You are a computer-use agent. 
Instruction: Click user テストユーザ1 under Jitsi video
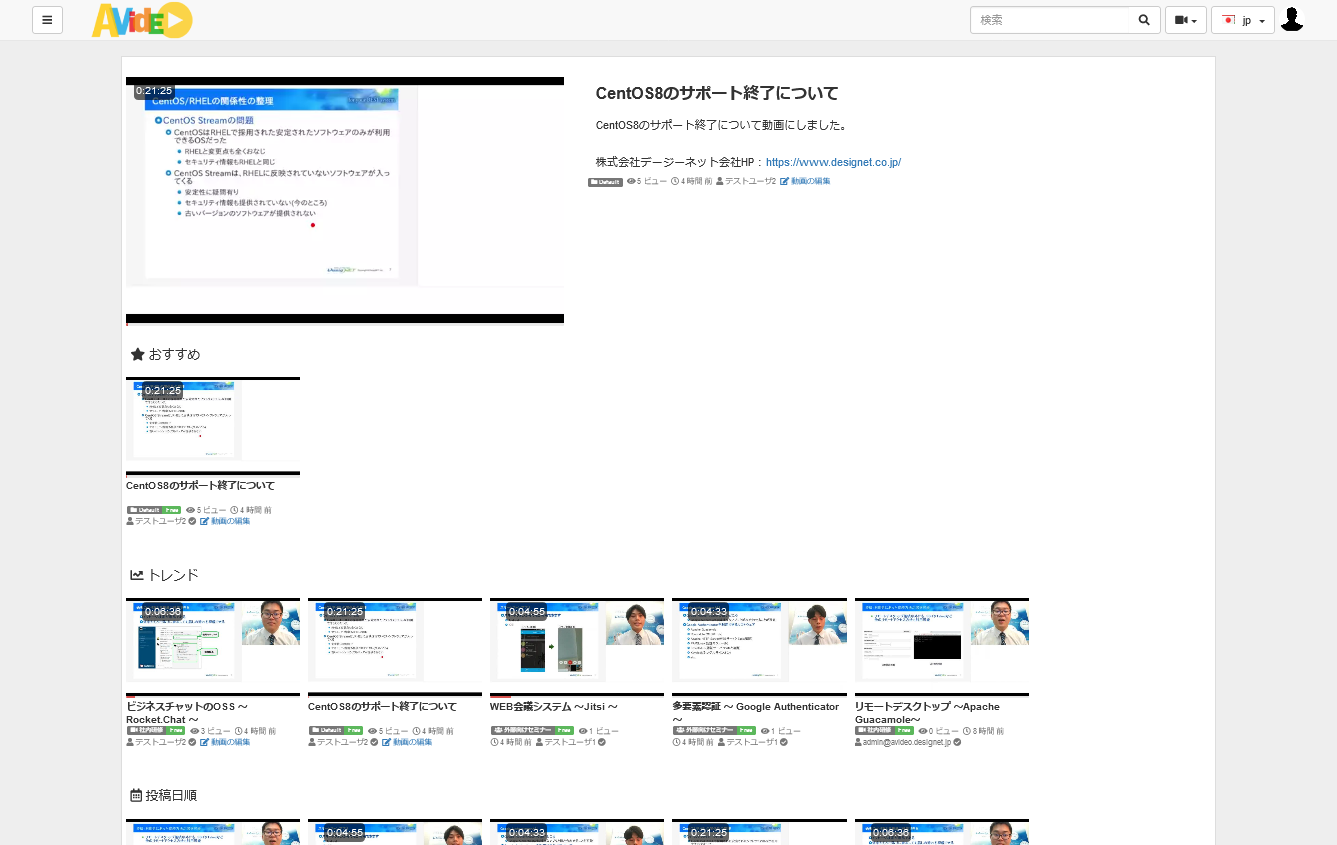[x=569, y=742]
